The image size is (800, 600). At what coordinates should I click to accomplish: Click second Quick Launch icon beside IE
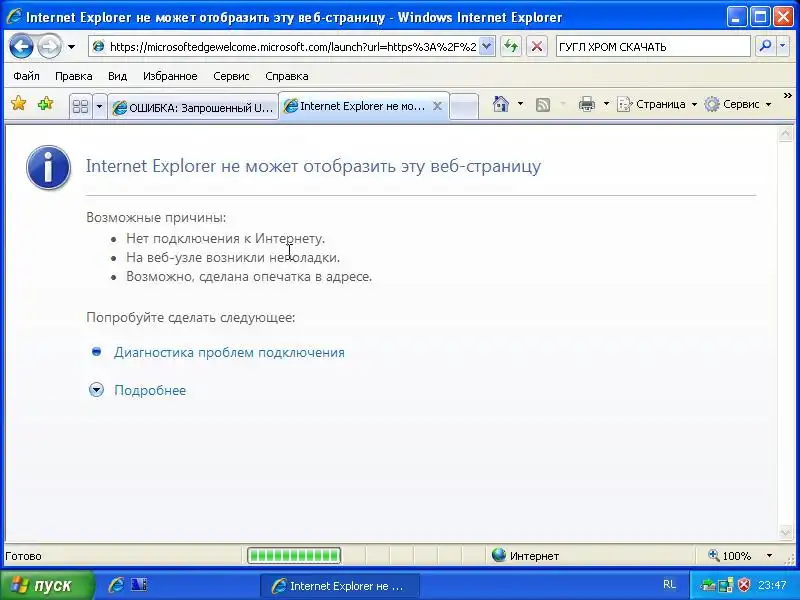coord(139,584)
